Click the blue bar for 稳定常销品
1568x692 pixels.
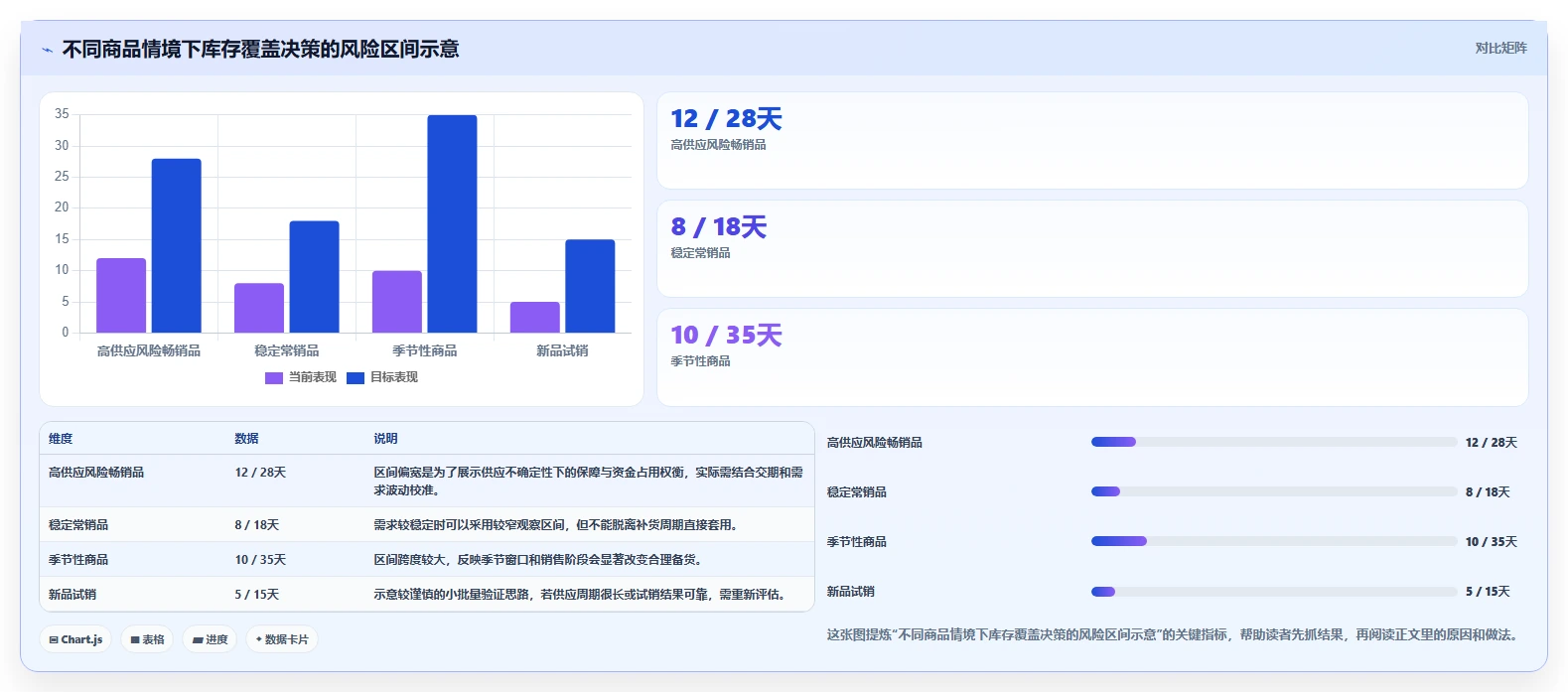click(315, 277)
